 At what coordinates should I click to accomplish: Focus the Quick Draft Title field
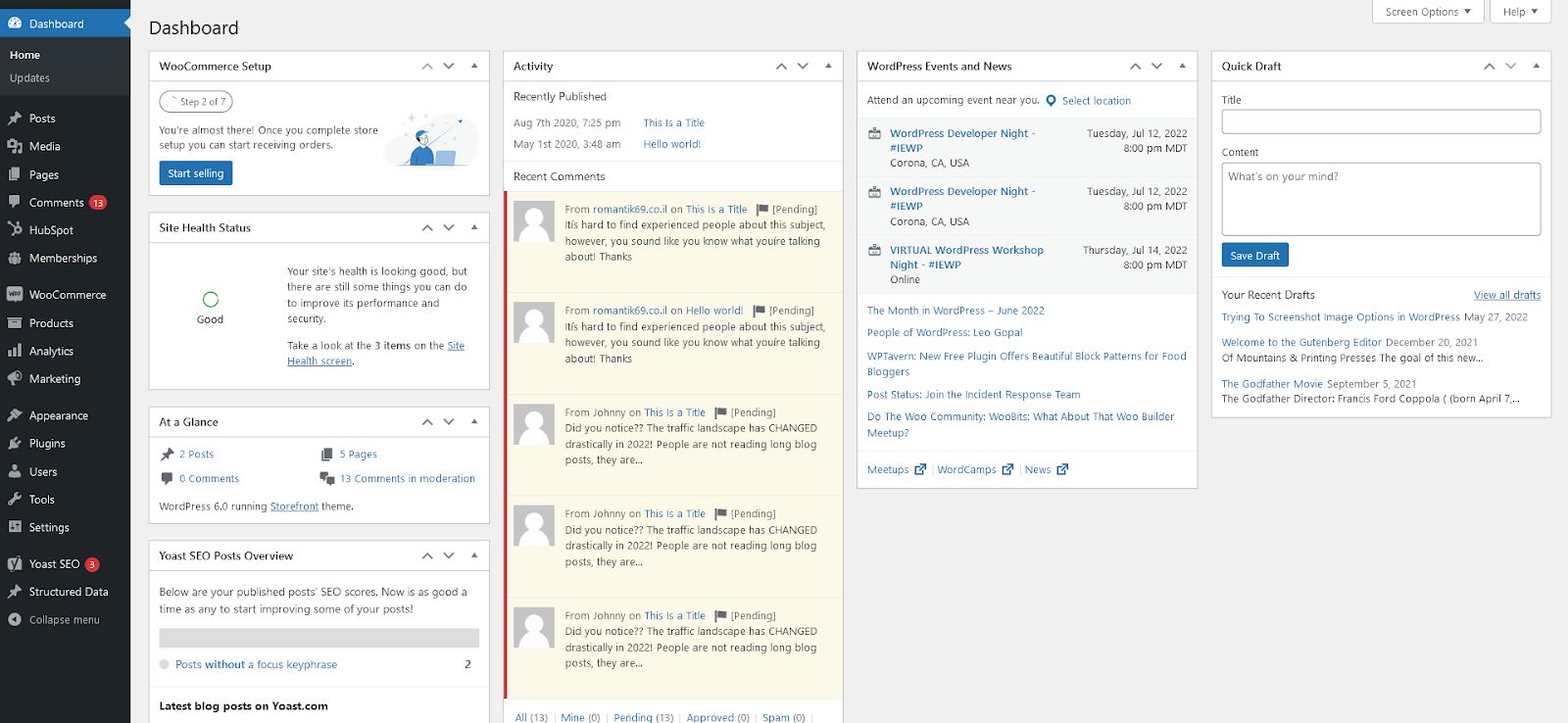(1381, 121)
